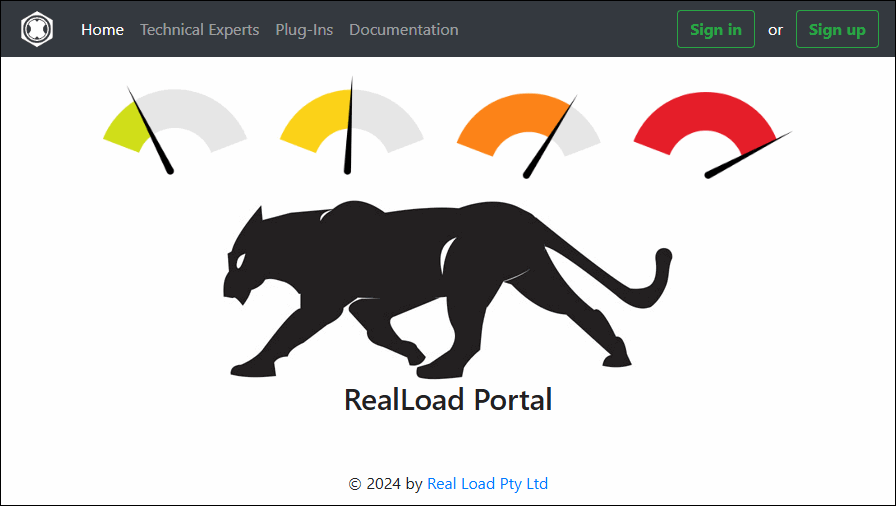Open the Technical Experts page
This screenshot has width=896, height=506.
click(x=199, y=30)
